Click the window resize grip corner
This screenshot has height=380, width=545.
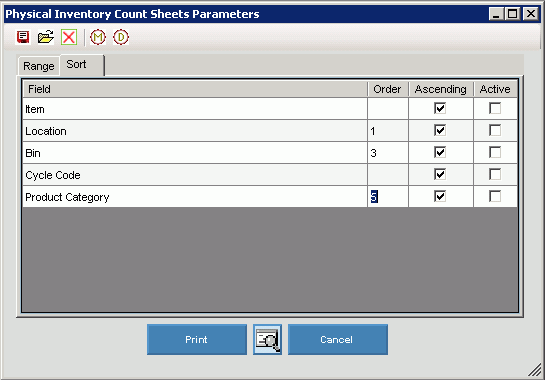point(535,370)
